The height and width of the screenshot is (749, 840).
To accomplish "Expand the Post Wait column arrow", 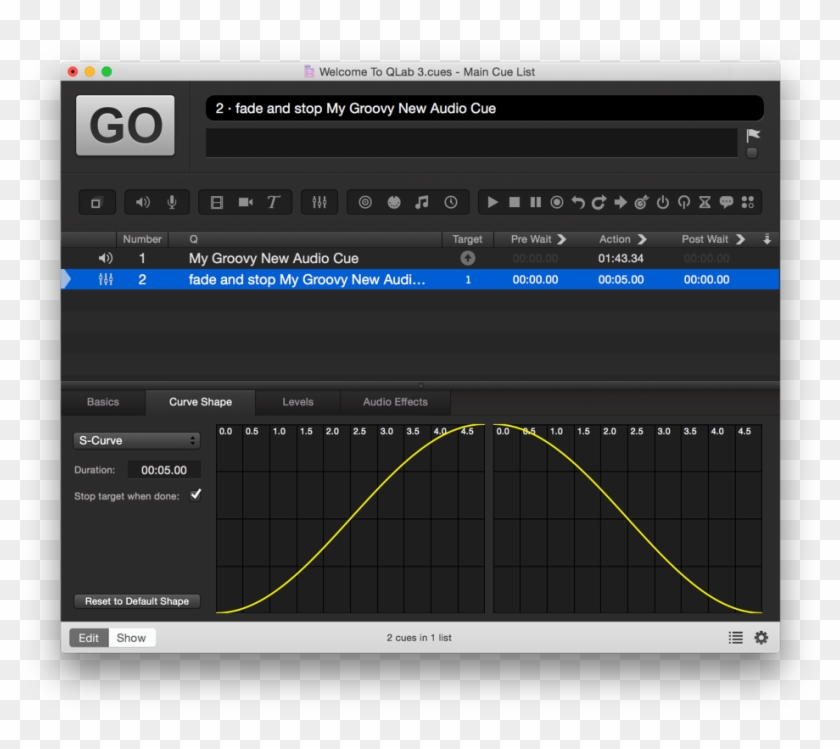I will (740, 239).
